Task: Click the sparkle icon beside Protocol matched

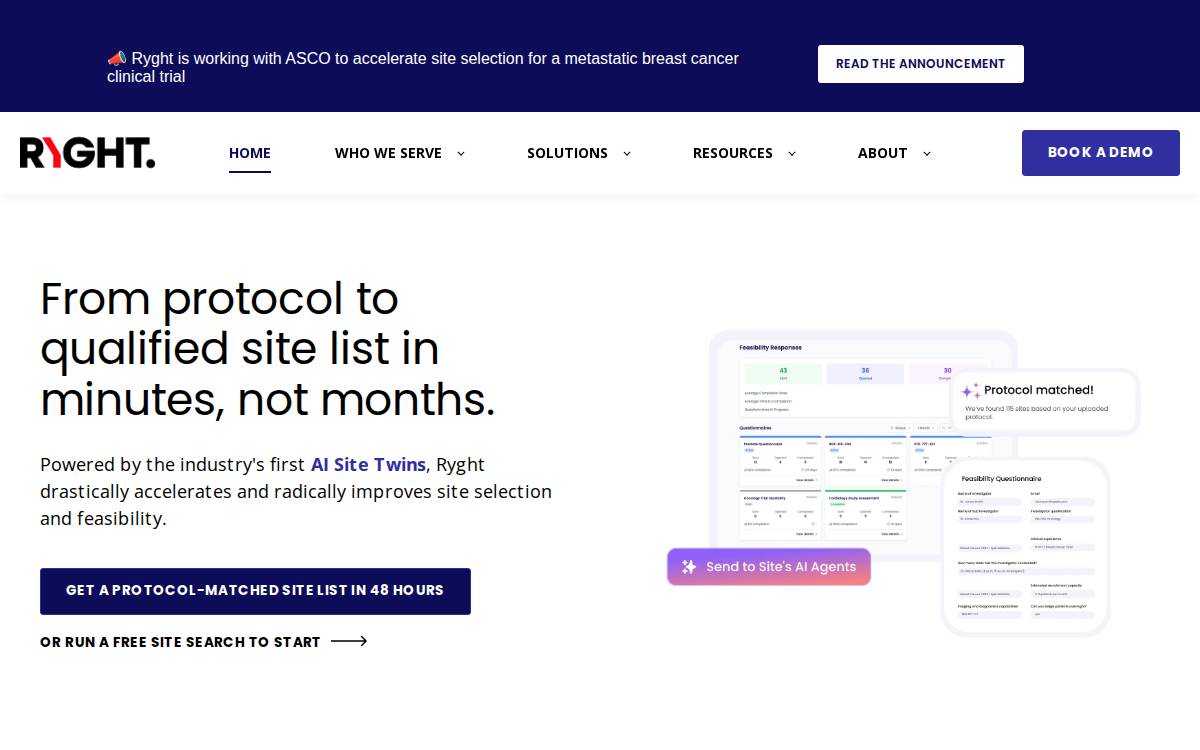Action: tap(971, 391)
